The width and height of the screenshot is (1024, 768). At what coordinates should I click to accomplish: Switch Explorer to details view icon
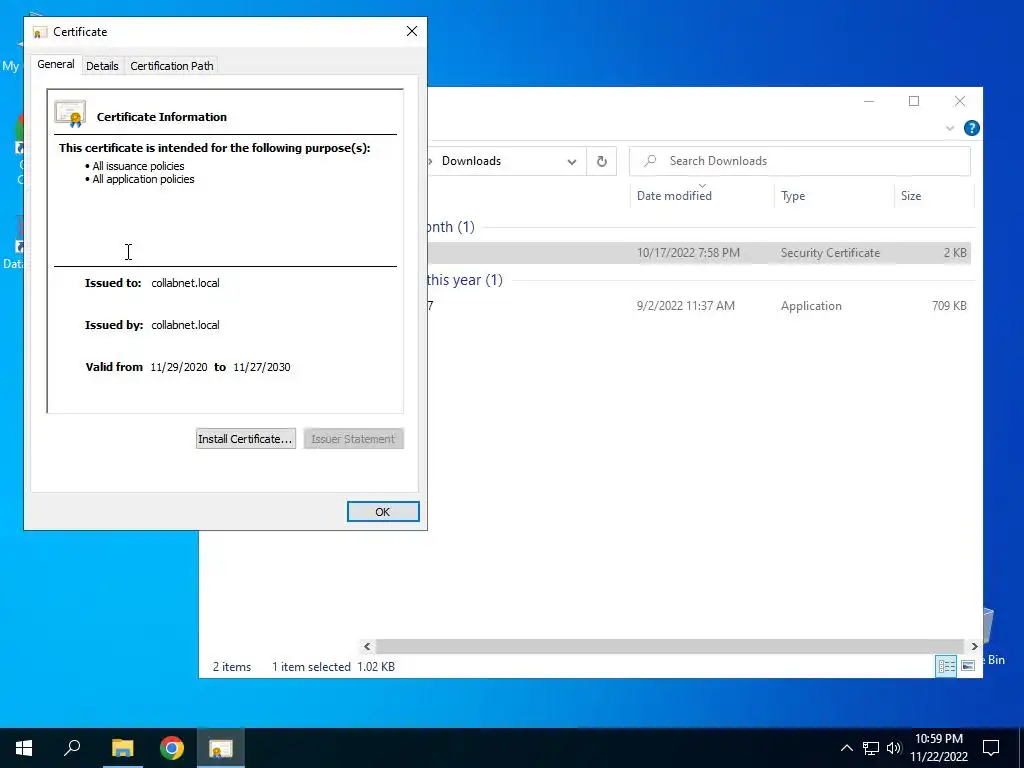[946, 665]
